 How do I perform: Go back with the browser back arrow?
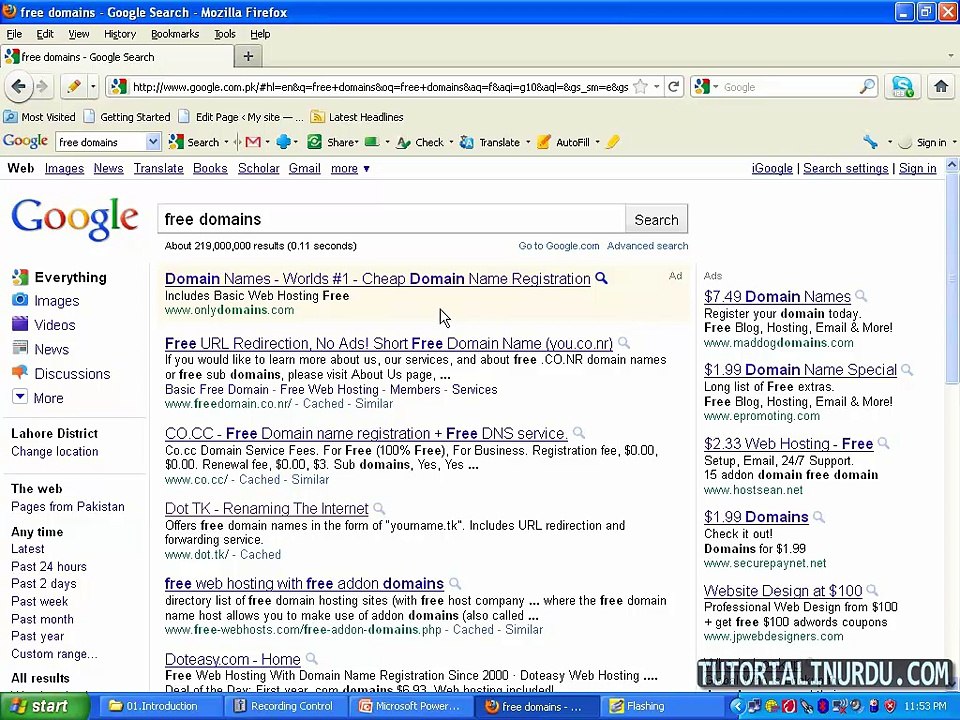19,87
